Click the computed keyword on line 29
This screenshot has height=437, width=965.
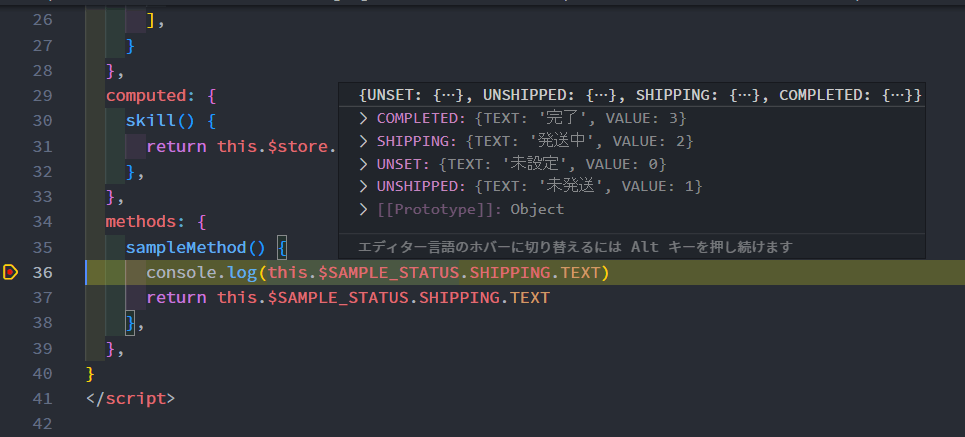click(x=146, y=96)
